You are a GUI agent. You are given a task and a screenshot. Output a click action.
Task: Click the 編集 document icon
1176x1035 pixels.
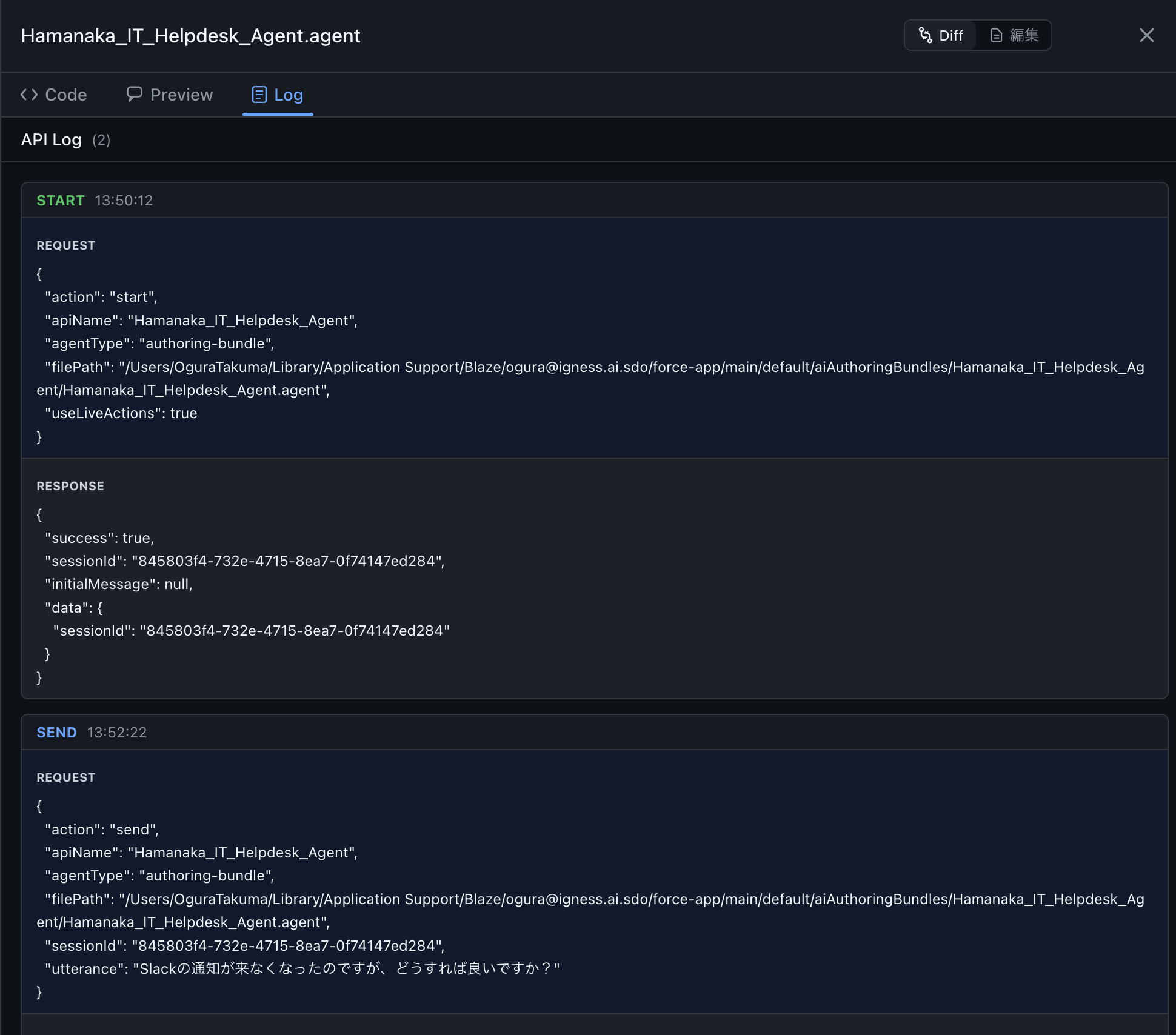996,35
